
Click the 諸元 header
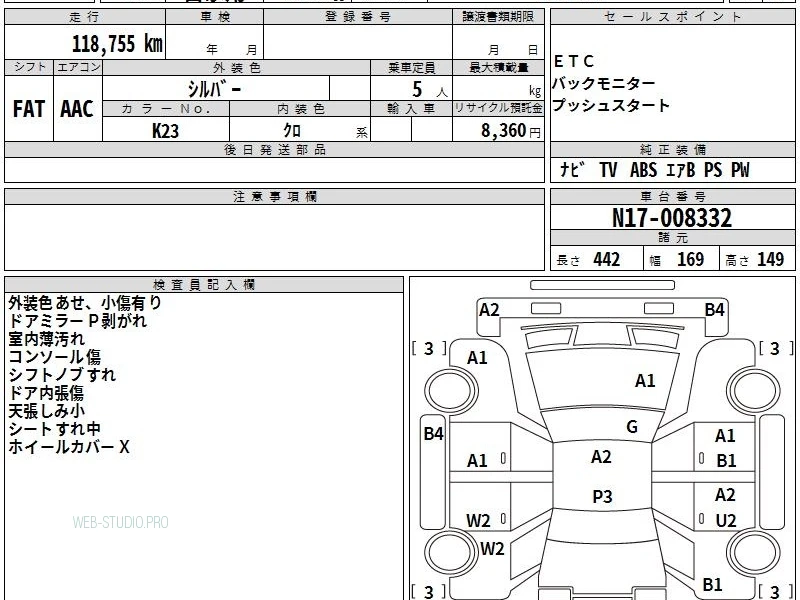click(672, 238)
